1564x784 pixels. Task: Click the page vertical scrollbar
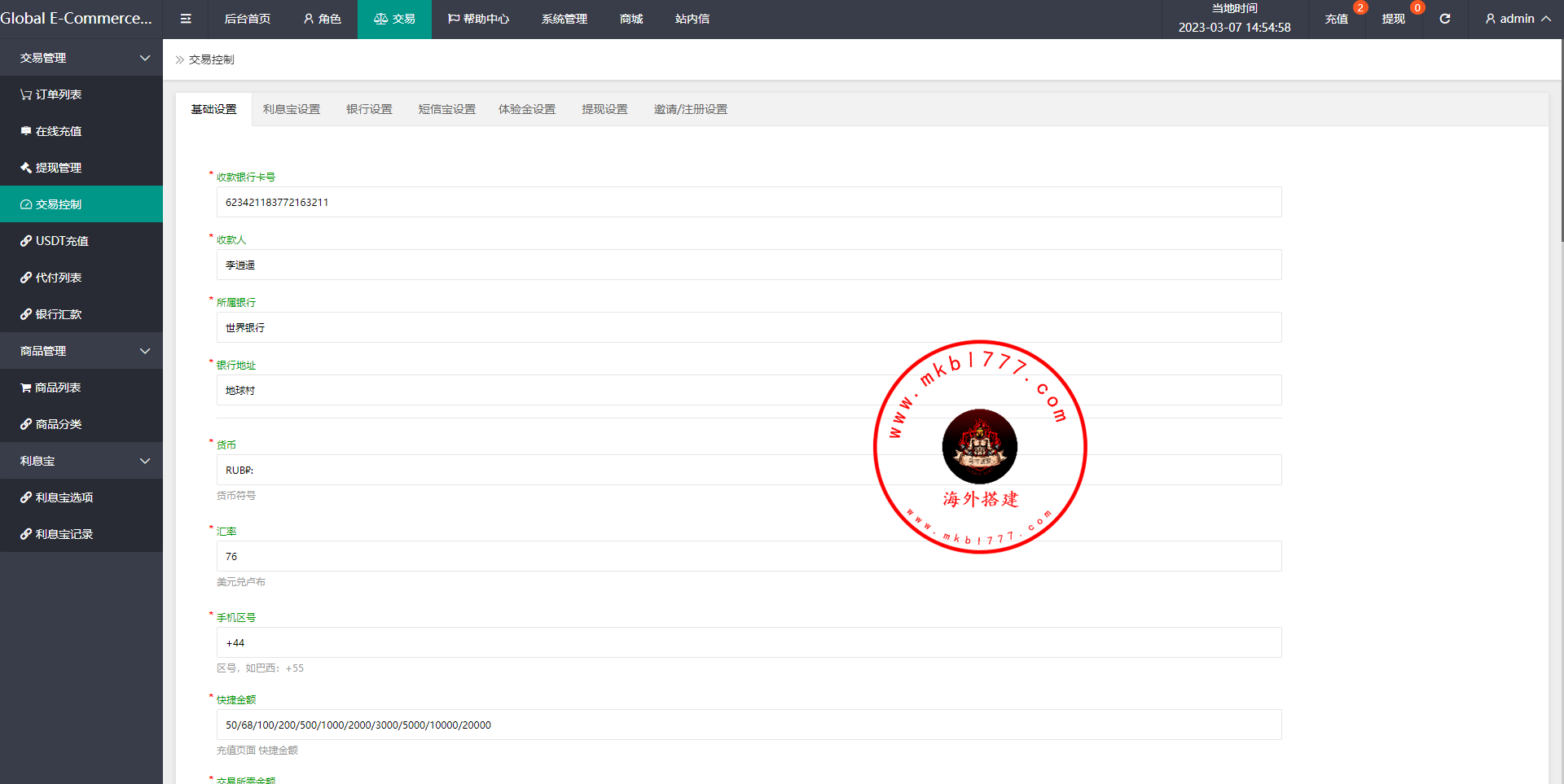[1562, 140]
